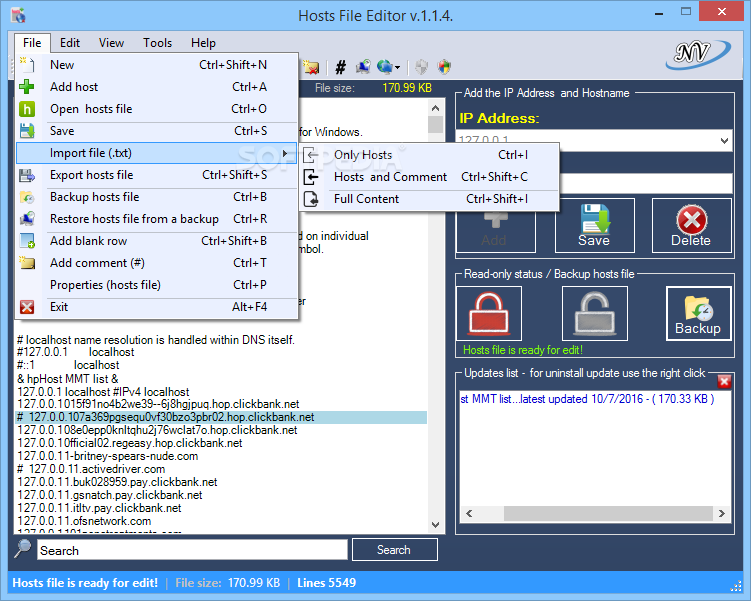Click the Only Hosts arrow icon in submenu

coord(311,155)
